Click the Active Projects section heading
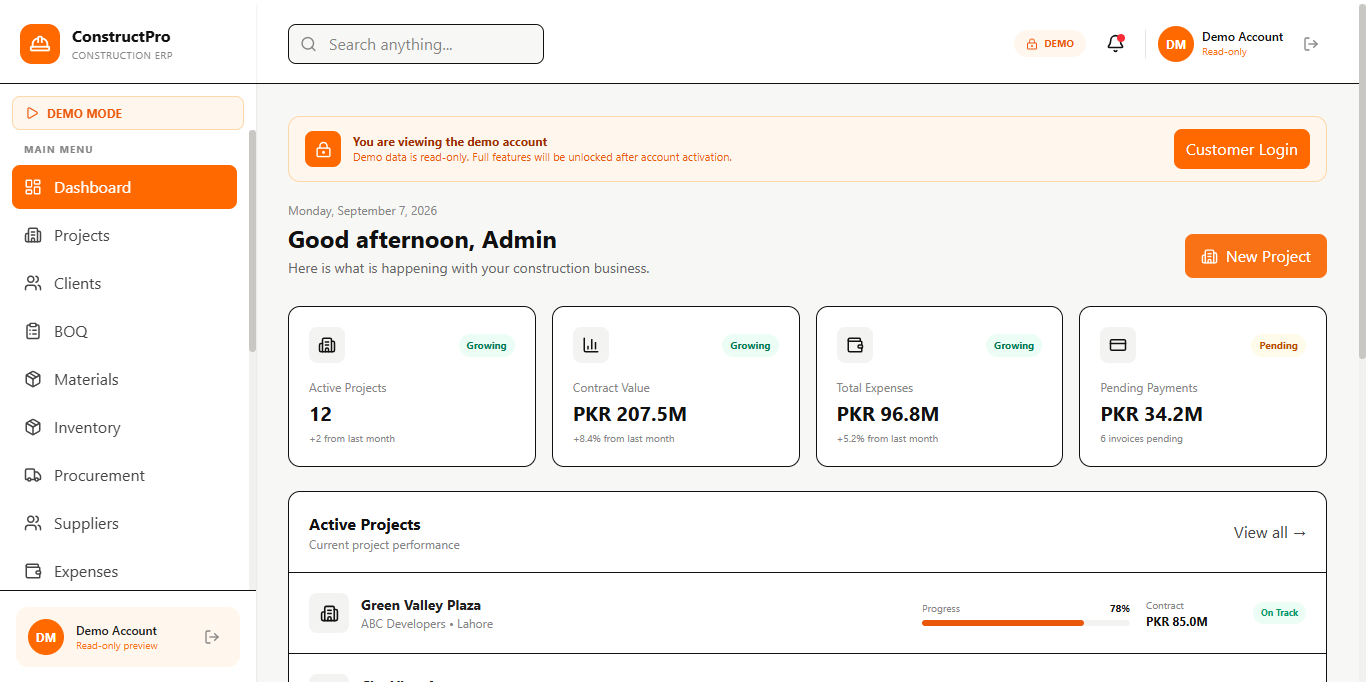This screenshot has width=1366, height=682. click(365, 525)
